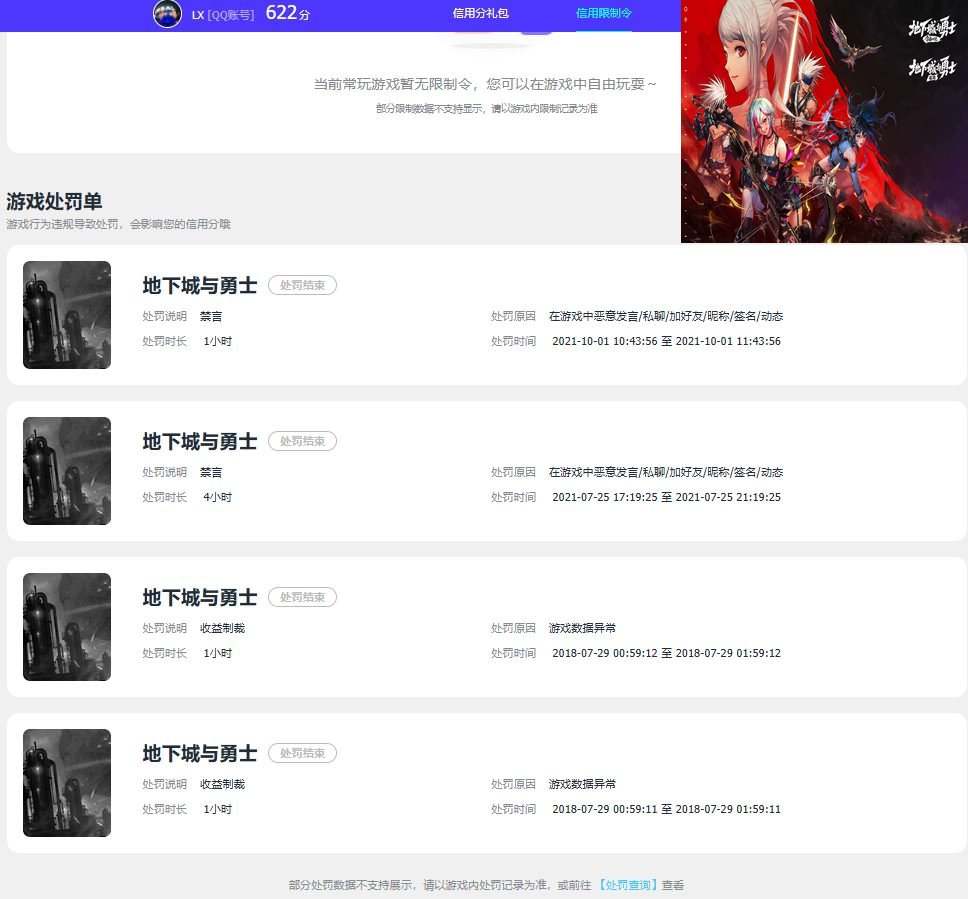Viewport: 968px width, 899px height.
Task: Click time range ending 2018-07-29 01:59:11
Action: (x=666, y=809)
